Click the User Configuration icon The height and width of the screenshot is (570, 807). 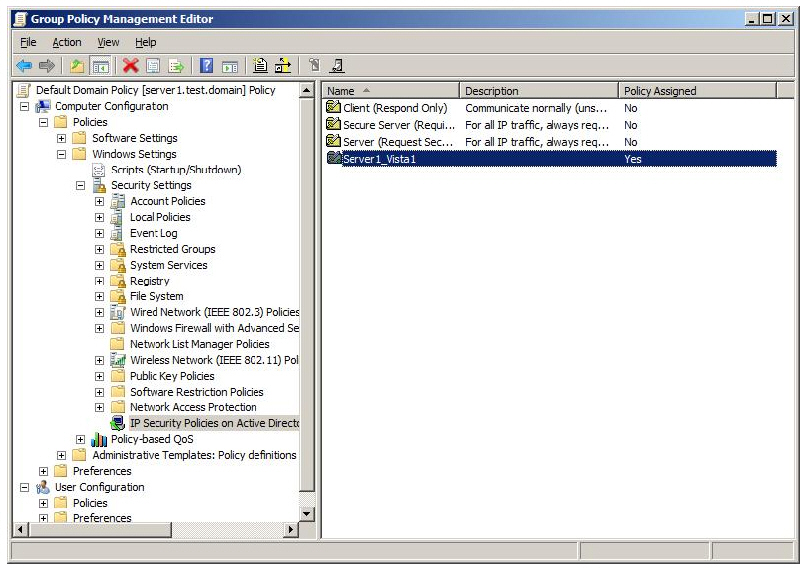43,487
